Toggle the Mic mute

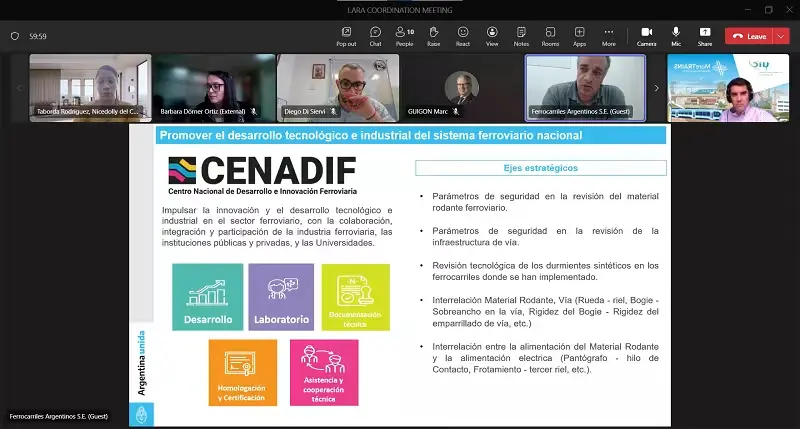tap(676, 37)
